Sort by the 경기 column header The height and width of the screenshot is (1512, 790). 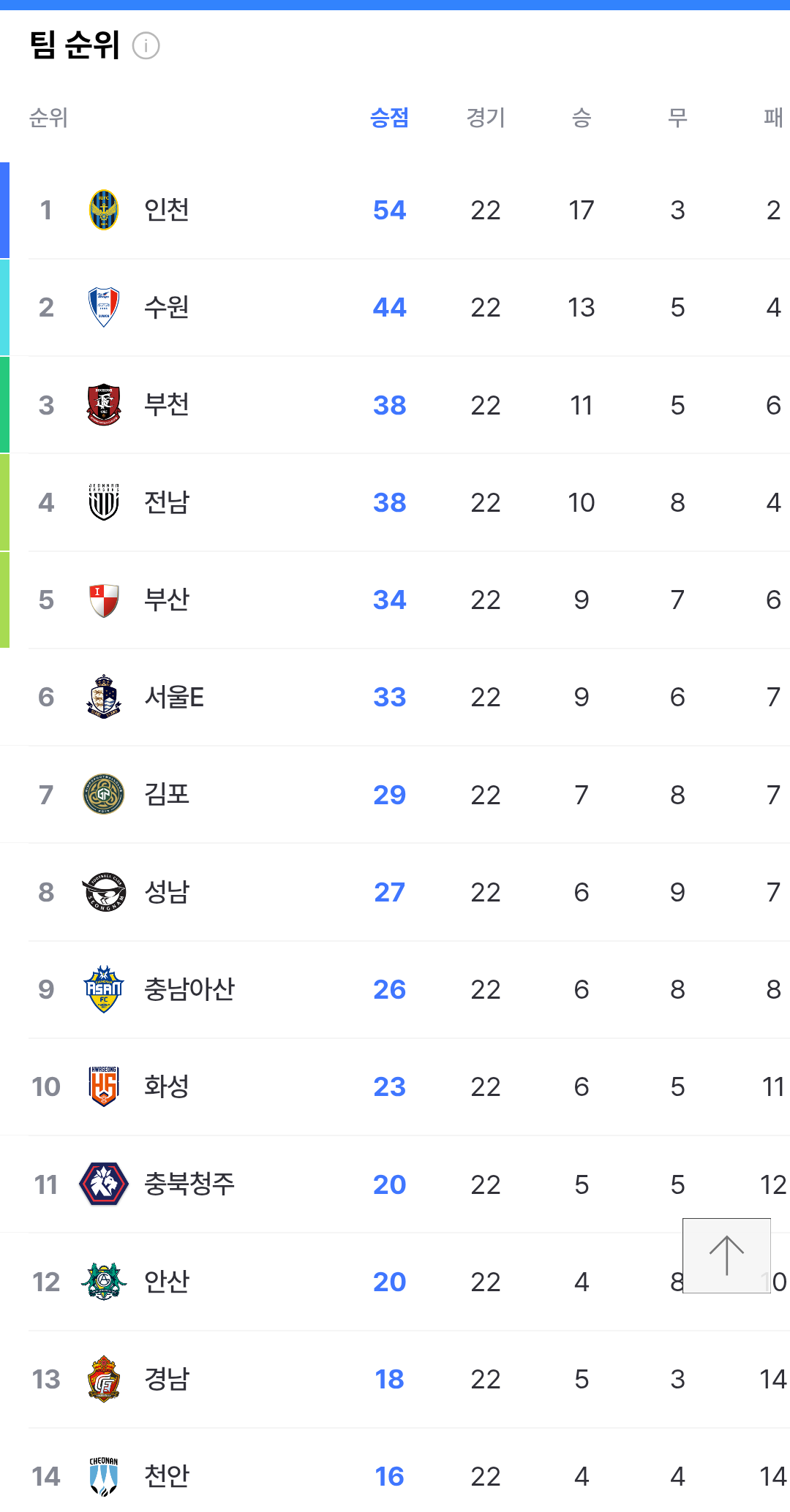(486, 118)
